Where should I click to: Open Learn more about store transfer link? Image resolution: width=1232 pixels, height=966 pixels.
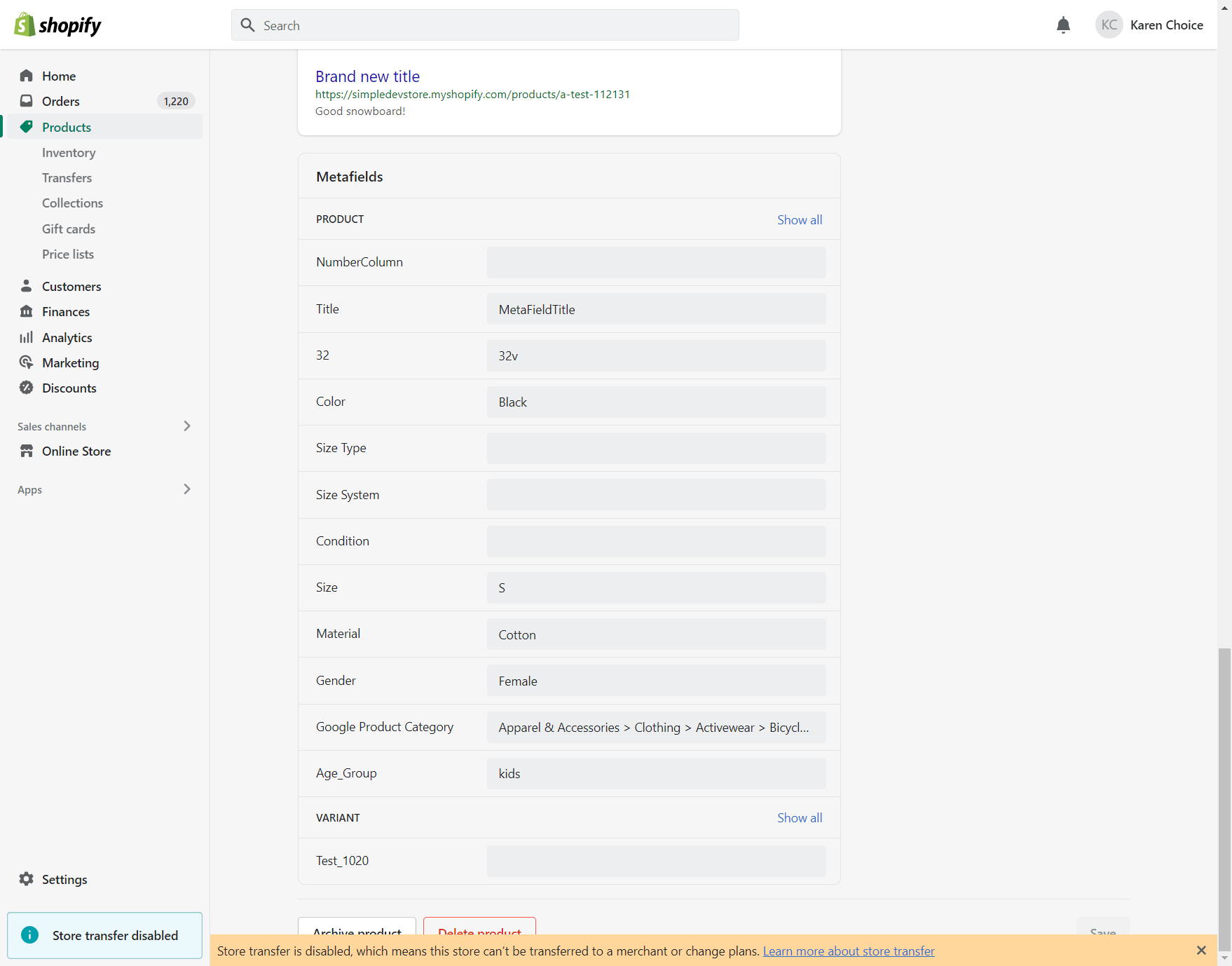(849, 951)
